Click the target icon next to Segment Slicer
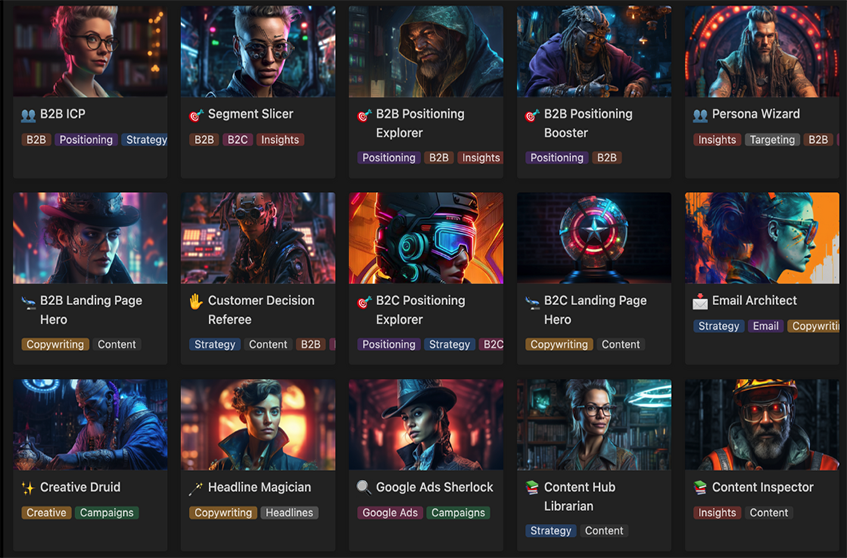 (196, 115)
